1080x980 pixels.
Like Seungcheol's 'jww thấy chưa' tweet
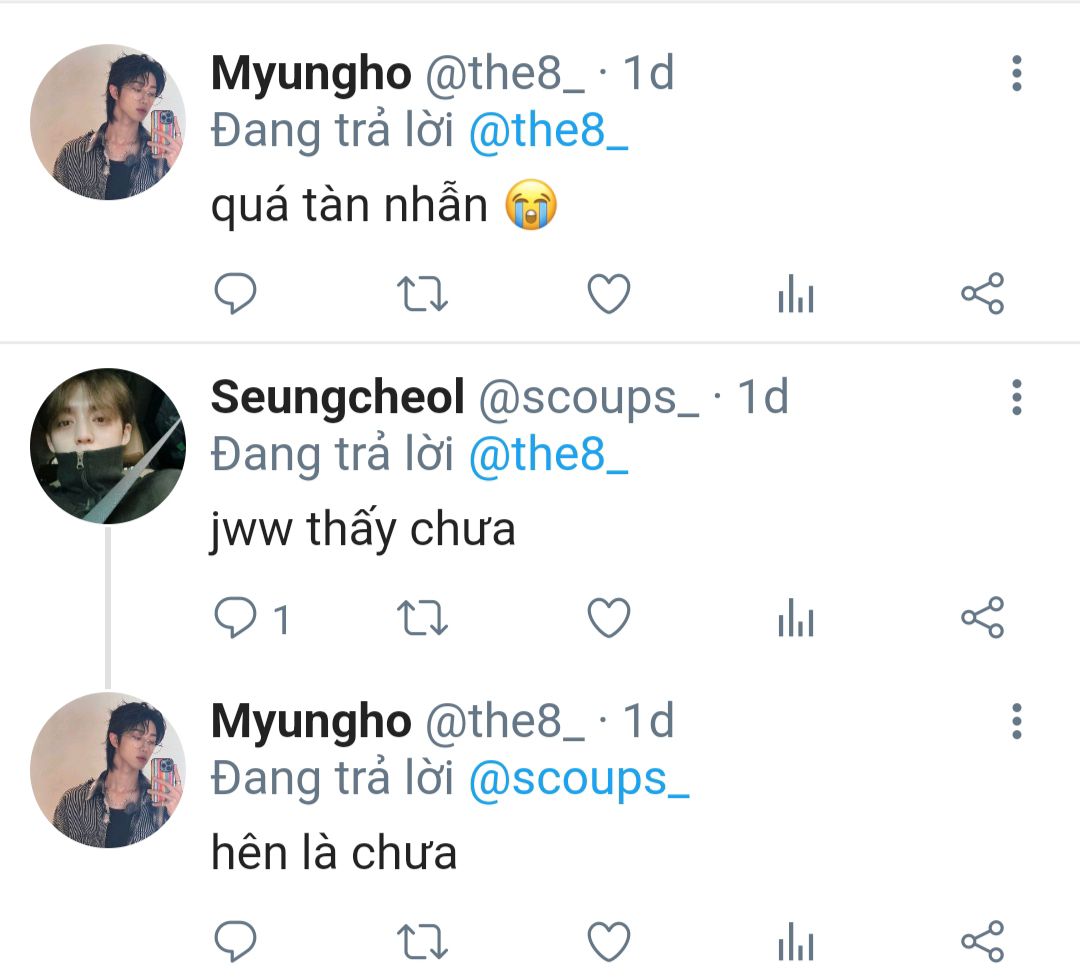pos(609,618)
